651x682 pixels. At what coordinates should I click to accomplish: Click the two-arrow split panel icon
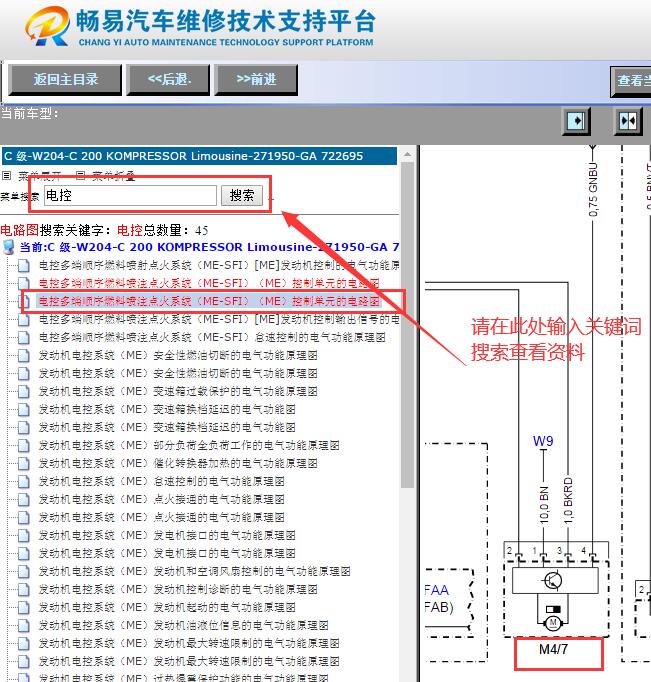click(x=628, y=121)
